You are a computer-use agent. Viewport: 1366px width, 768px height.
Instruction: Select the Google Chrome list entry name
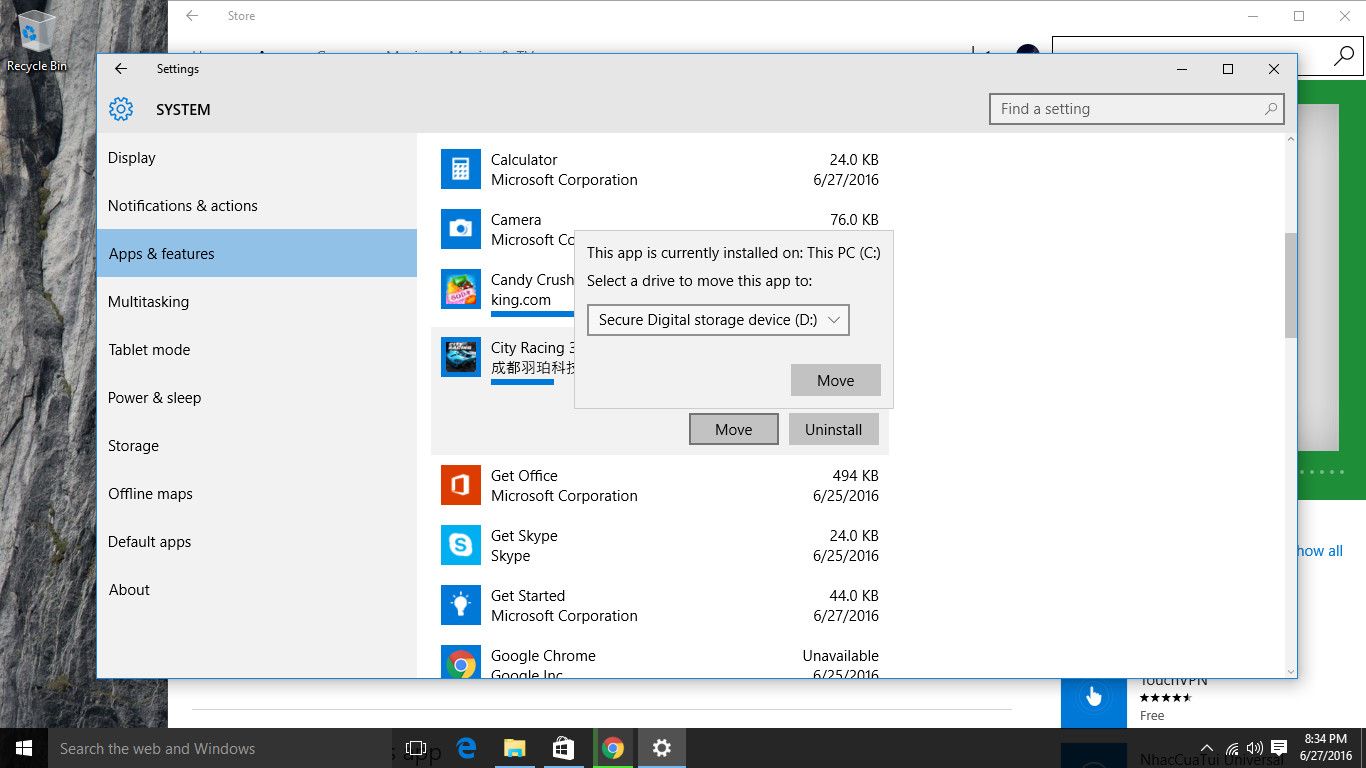point(543,656)
